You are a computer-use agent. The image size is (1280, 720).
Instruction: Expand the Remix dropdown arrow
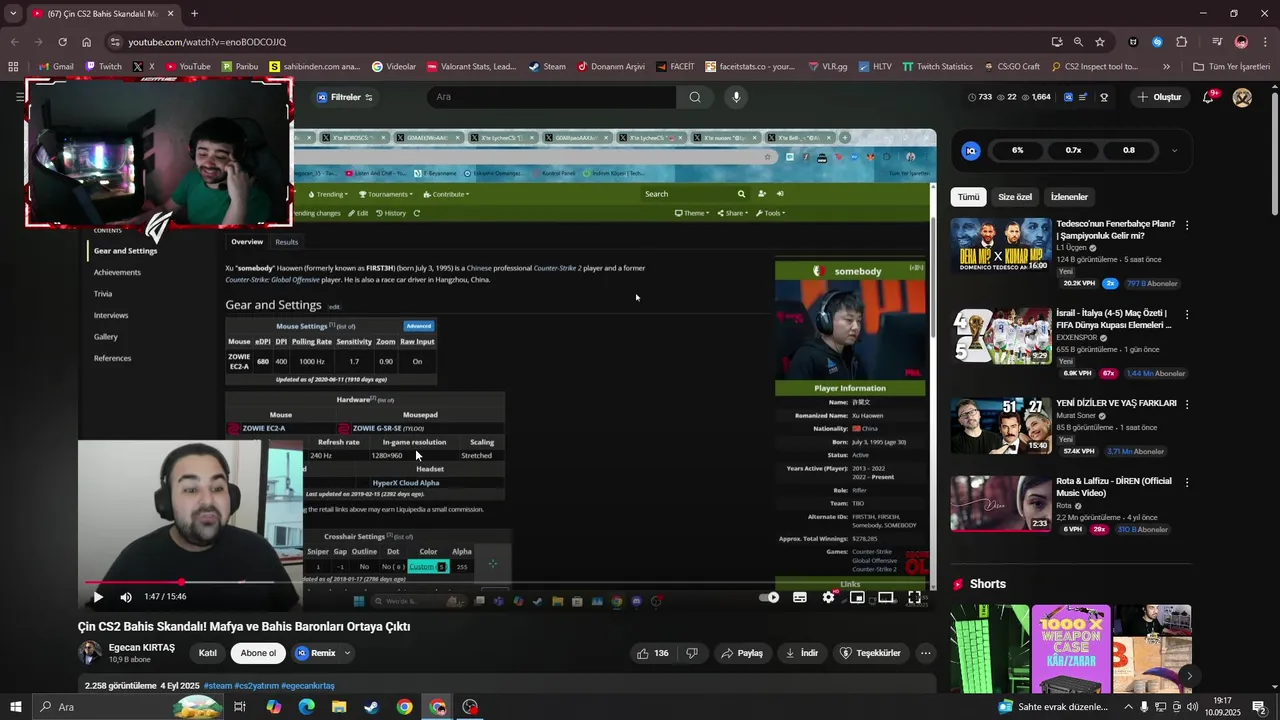[x=347, y=653]
